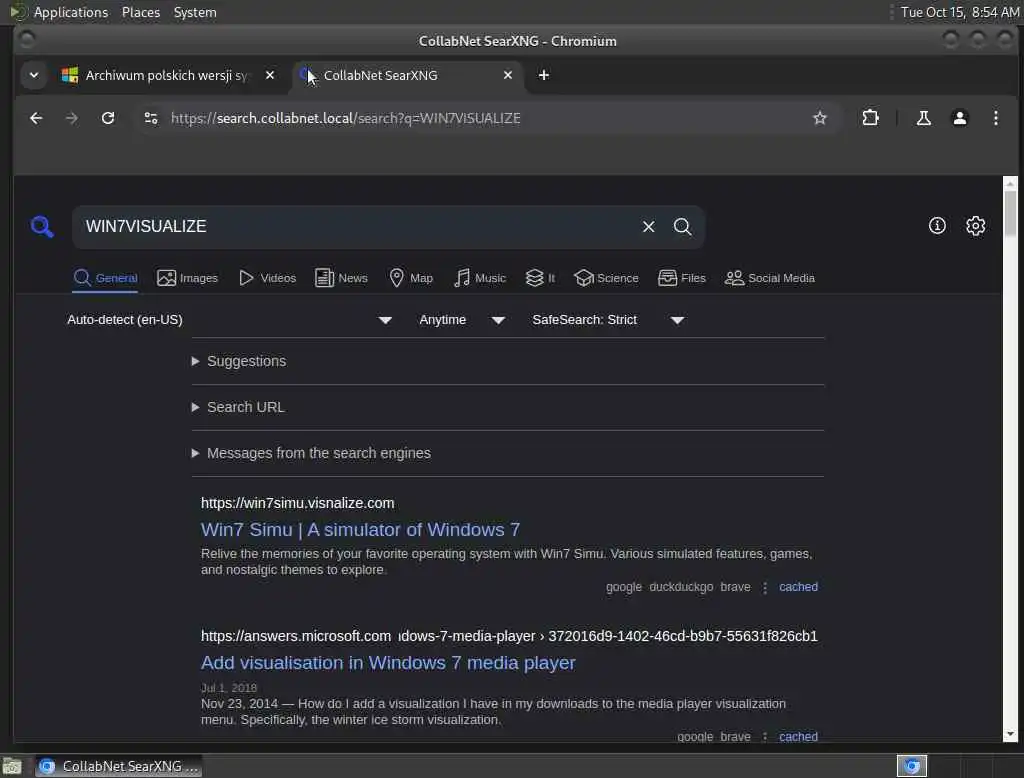1024x778 pixels.
Task: Open the Places menu
Action: (x=141, y=12)
